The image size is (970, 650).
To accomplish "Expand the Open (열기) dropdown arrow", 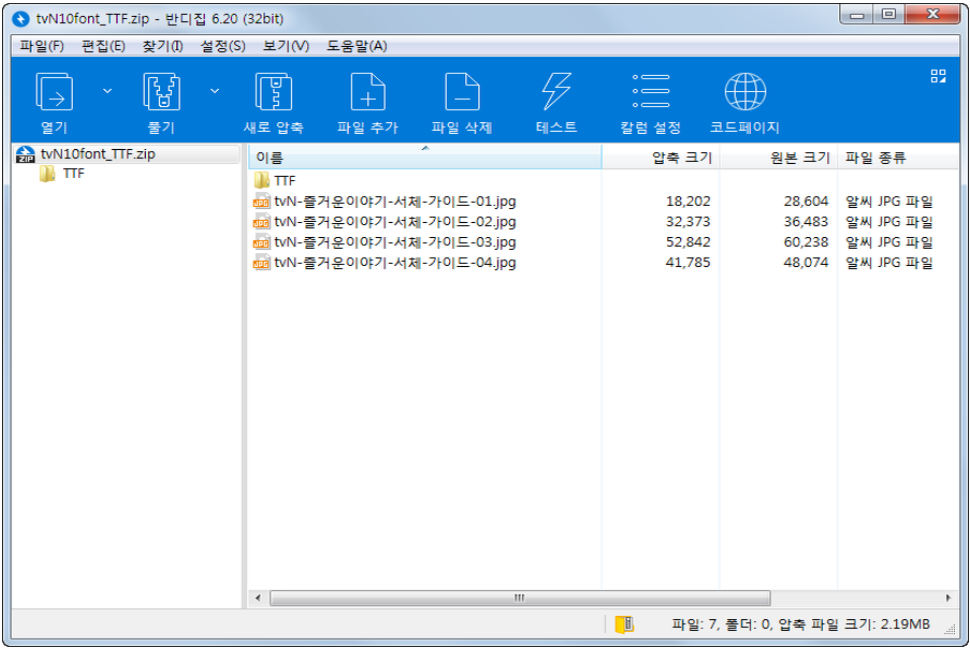I will [x=107, y=91].
